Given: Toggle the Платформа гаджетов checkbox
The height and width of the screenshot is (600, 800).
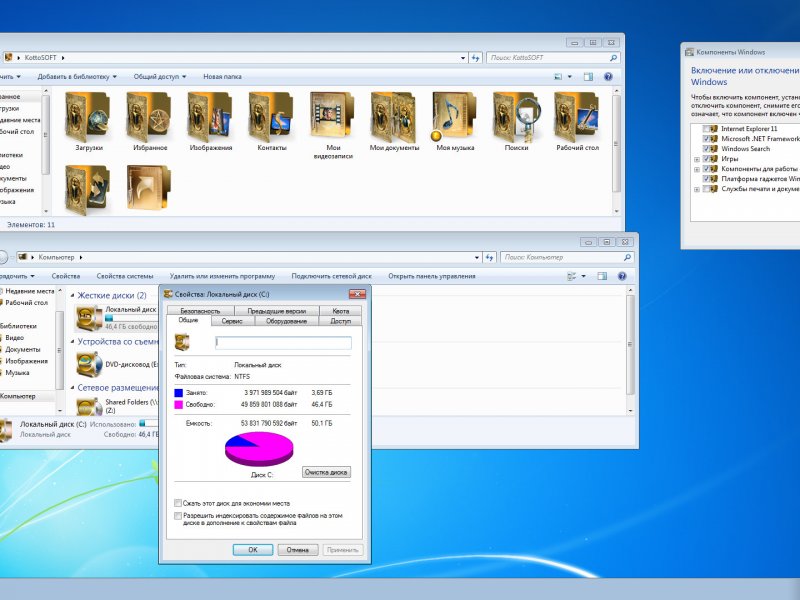Looking at the screenshot, I should [x=707, y=179].
